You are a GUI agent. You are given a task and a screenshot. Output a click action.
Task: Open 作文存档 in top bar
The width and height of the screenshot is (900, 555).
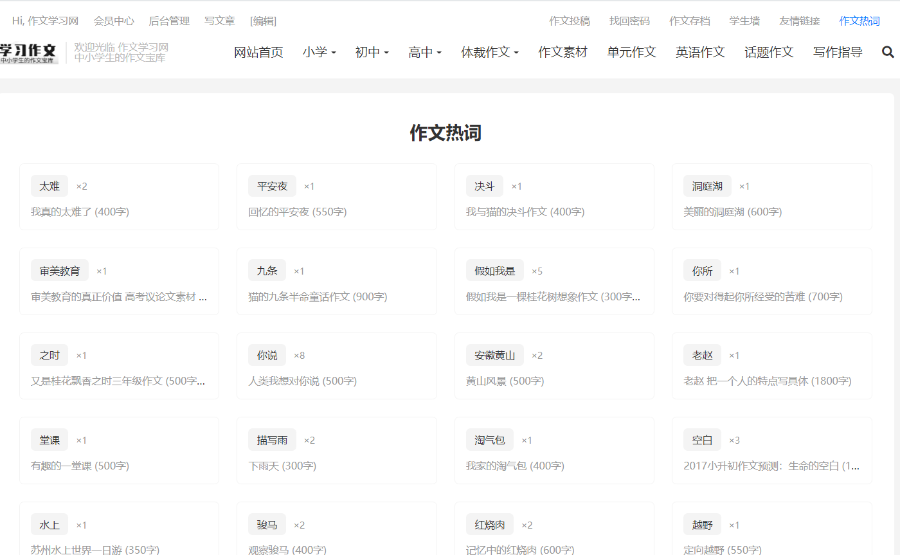(x=689, y=21)
